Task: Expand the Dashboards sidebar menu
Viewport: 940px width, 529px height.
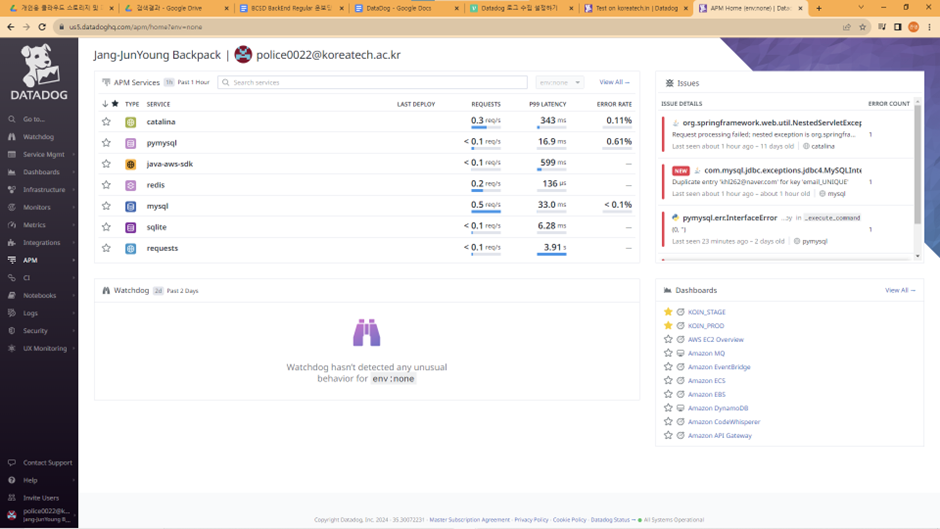Action: pyautogui.click(x=39, y=172)
